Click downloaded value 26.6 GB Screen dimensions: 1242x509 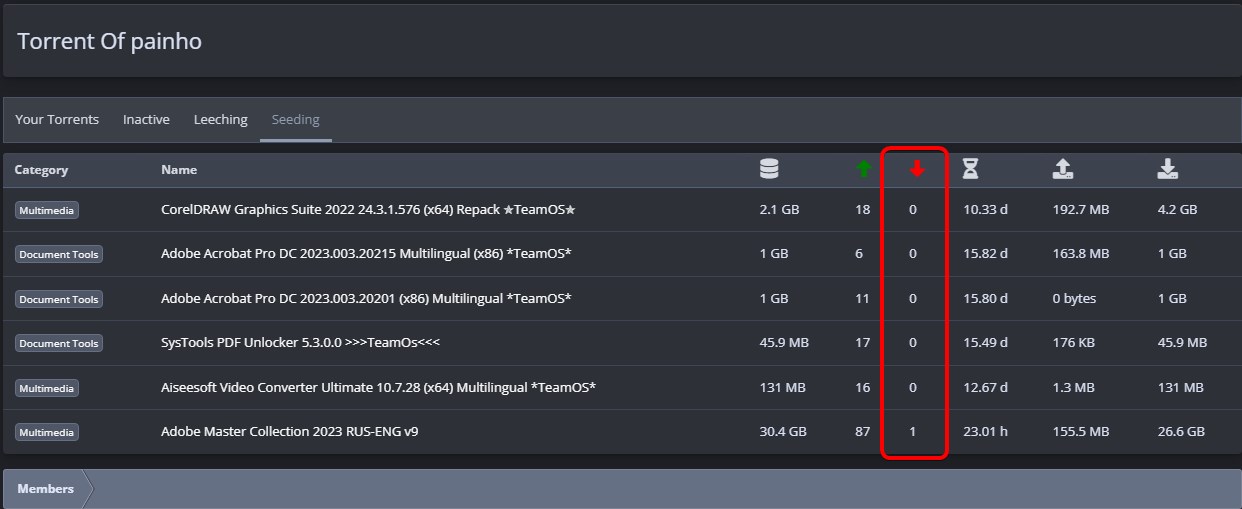click(x=1181, y=432)
